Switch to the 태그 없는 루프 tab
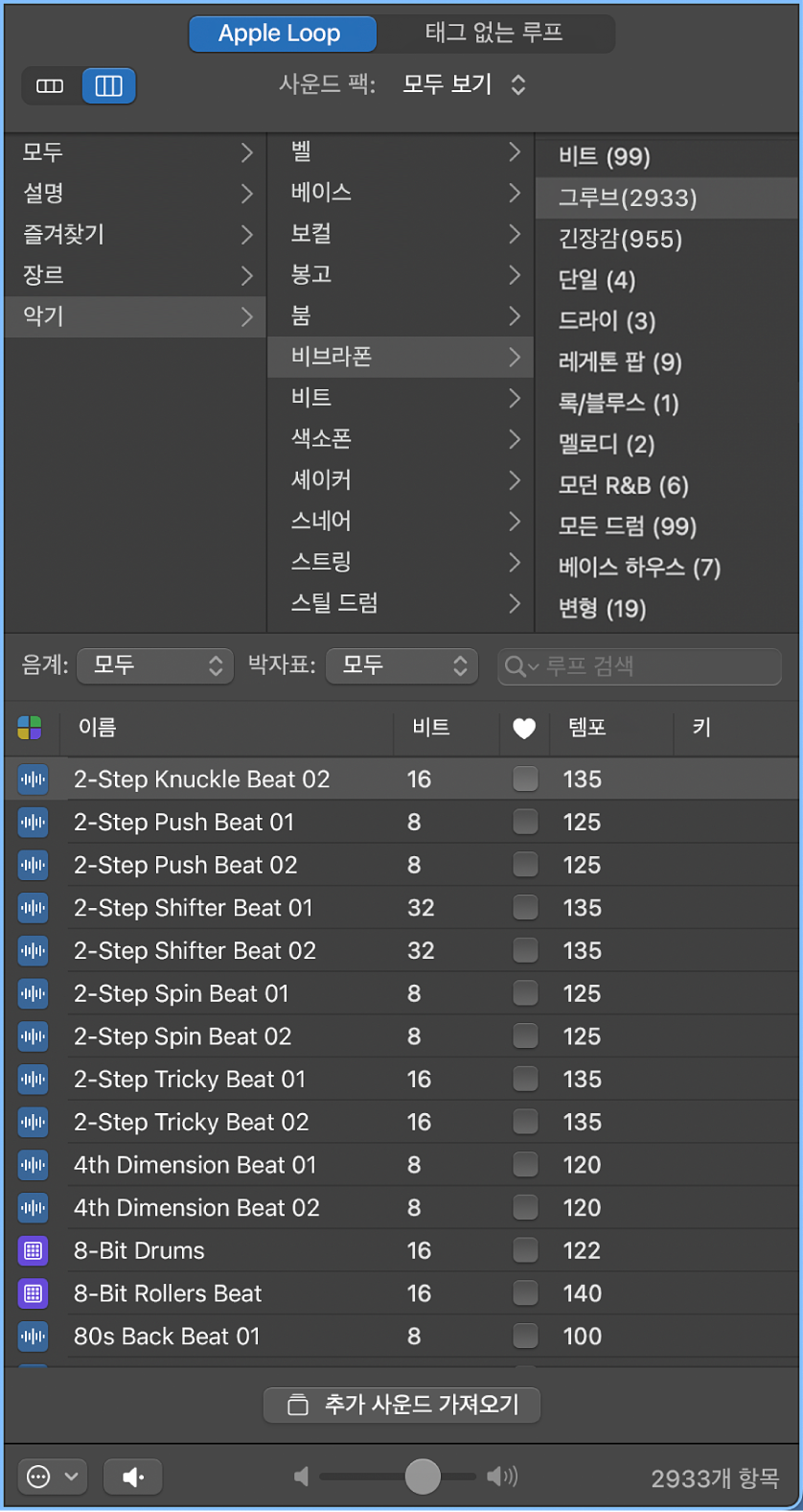Image resolution: width=803 pixels, height=1512 pixels. tap(493, 34)
